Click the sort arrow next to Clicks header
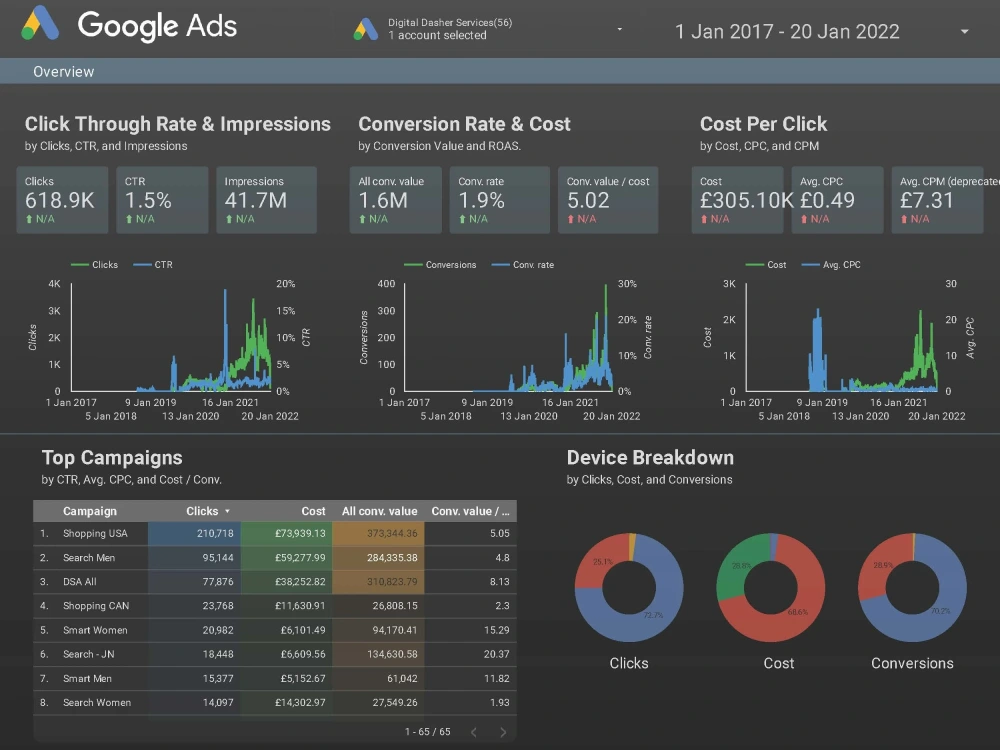The image size is (1000, 750). point(227,511)
